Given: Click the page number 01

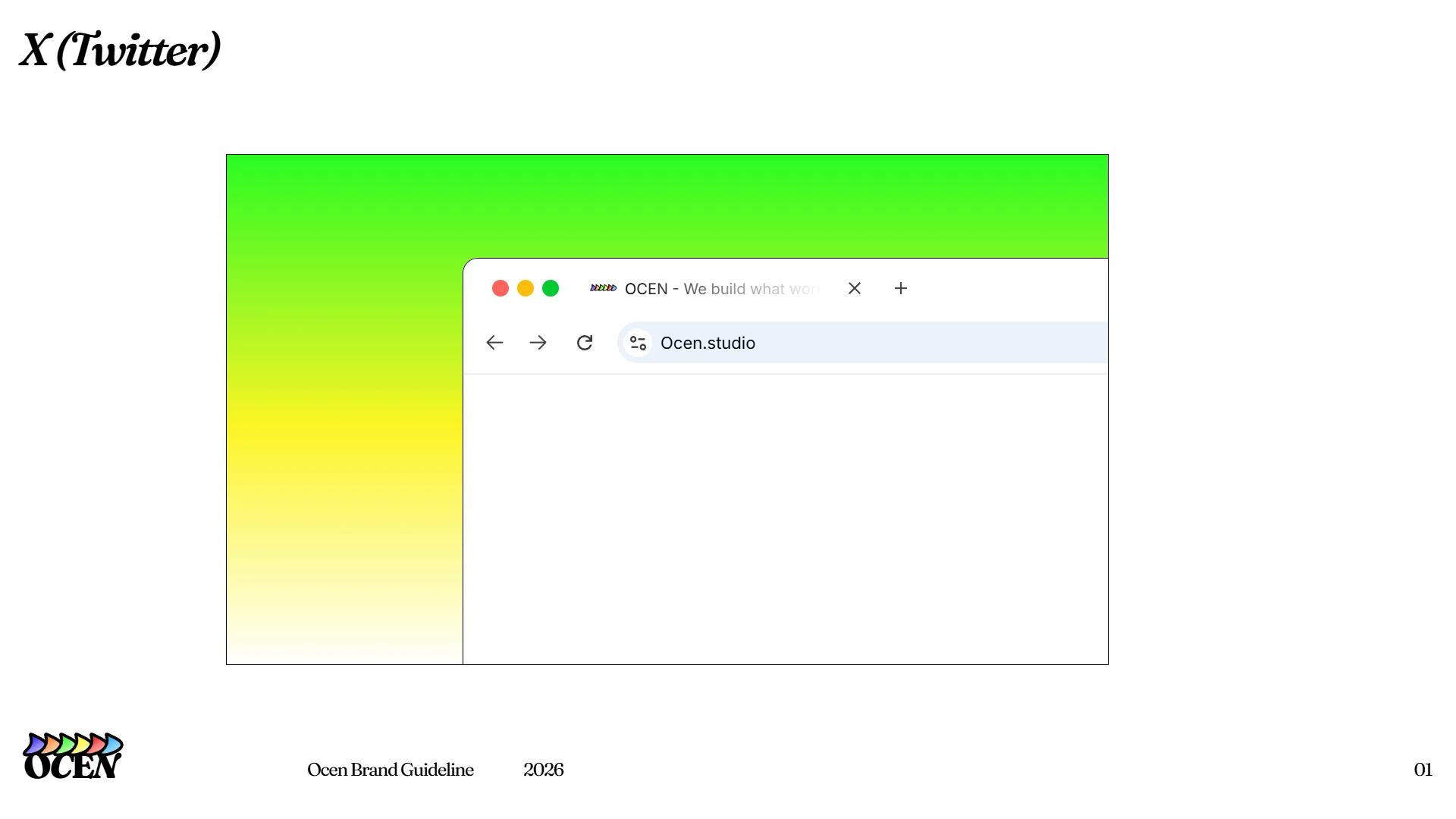Looking at the screenshot, I should (1423, 770).
